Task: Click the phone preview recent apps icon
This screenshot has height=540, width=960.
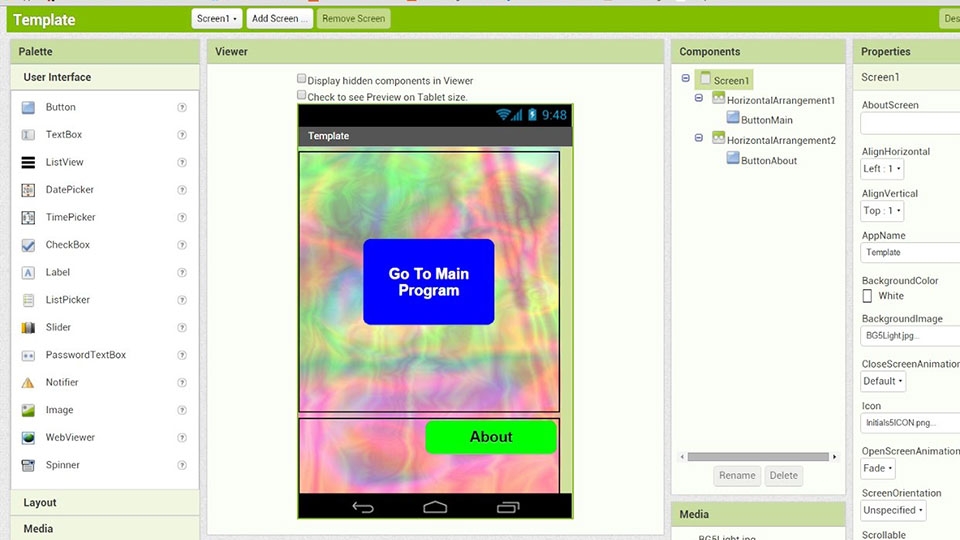Action: [x=508, y=507]
